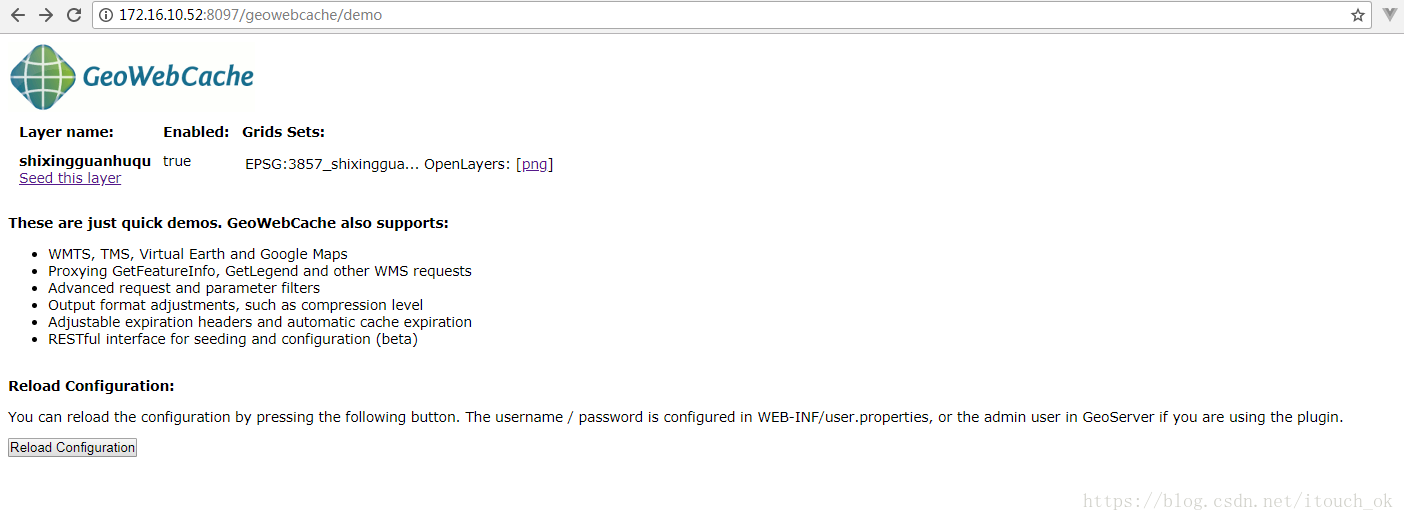The image size is (1404, 521).
Task: Open the png OpenLayers demo link
Action: pos(535,164)
